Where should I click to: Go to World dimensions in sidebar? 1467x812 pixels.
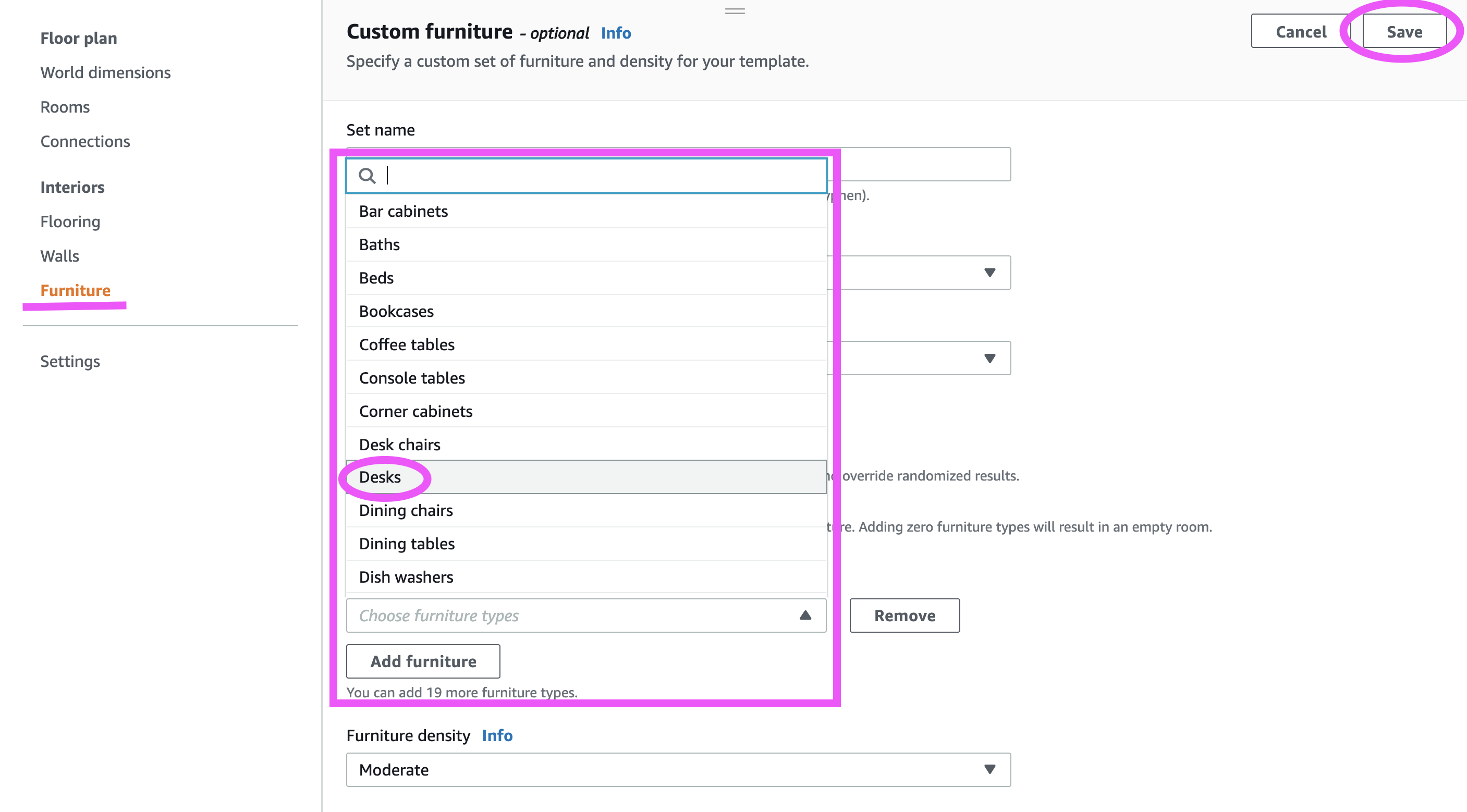[105, 73]
